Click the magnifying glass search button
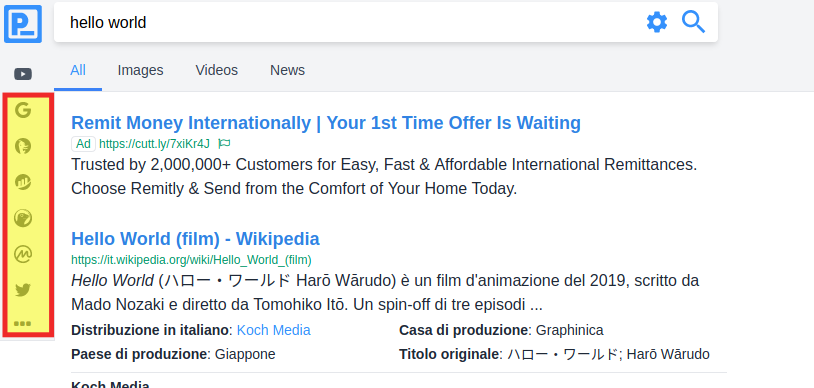The image size is (814, 388). [694, 23]
